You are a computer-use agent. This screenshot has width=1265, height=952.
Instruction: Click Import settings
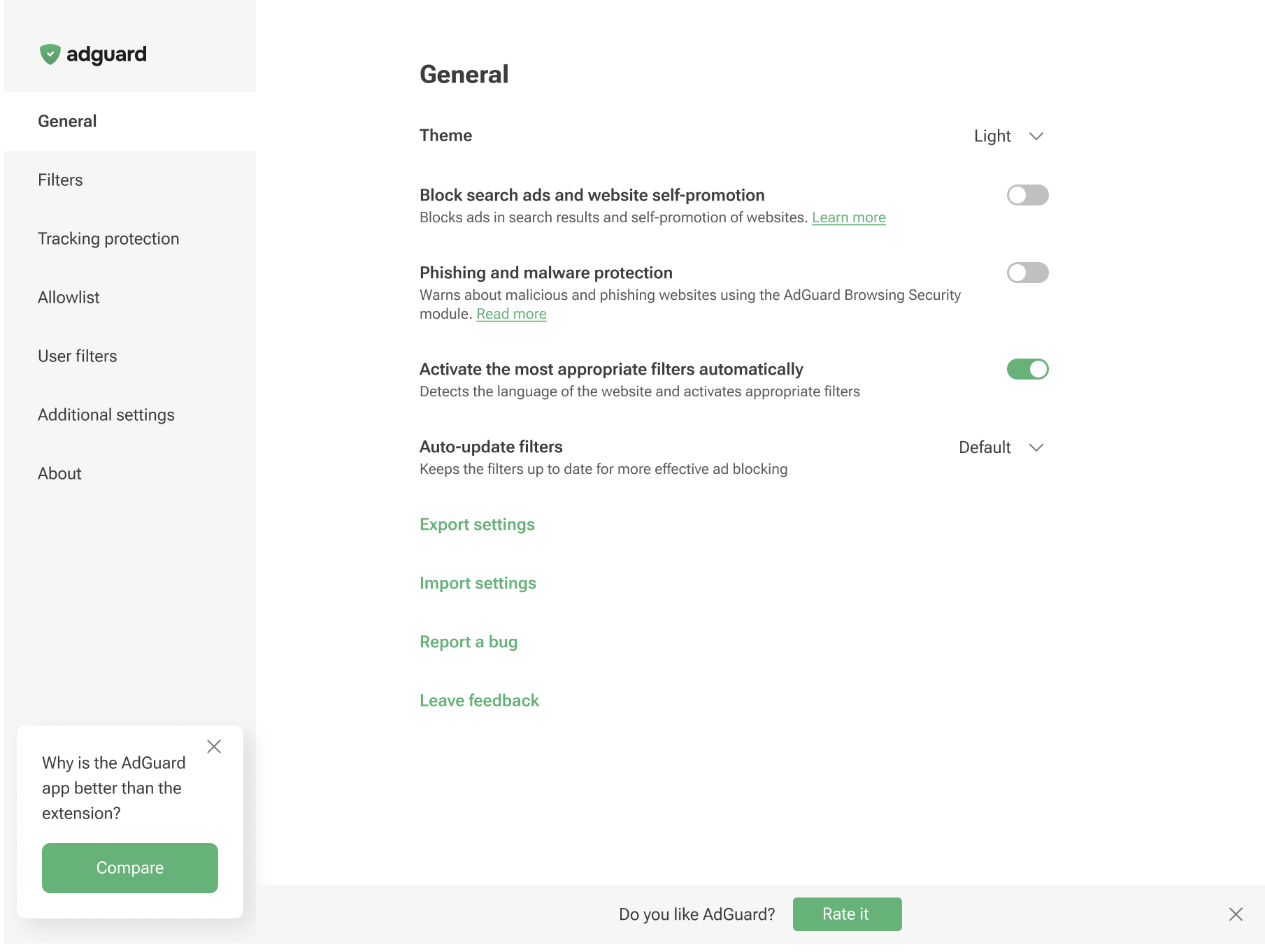pos(478,584)
